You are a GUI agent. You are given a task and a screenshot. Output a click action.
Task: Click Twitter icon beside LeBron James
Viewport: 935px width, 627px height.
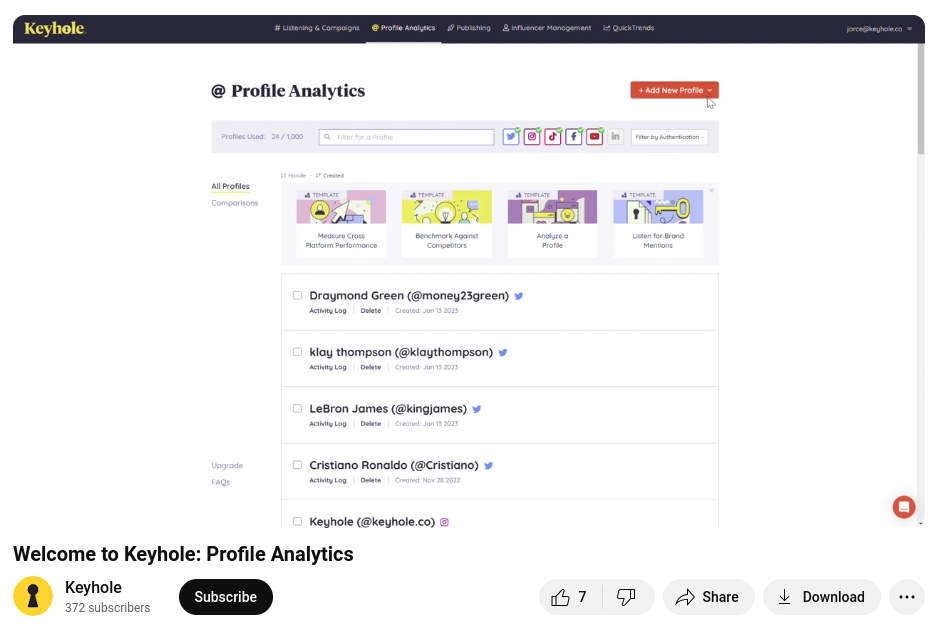coord(476,409)
